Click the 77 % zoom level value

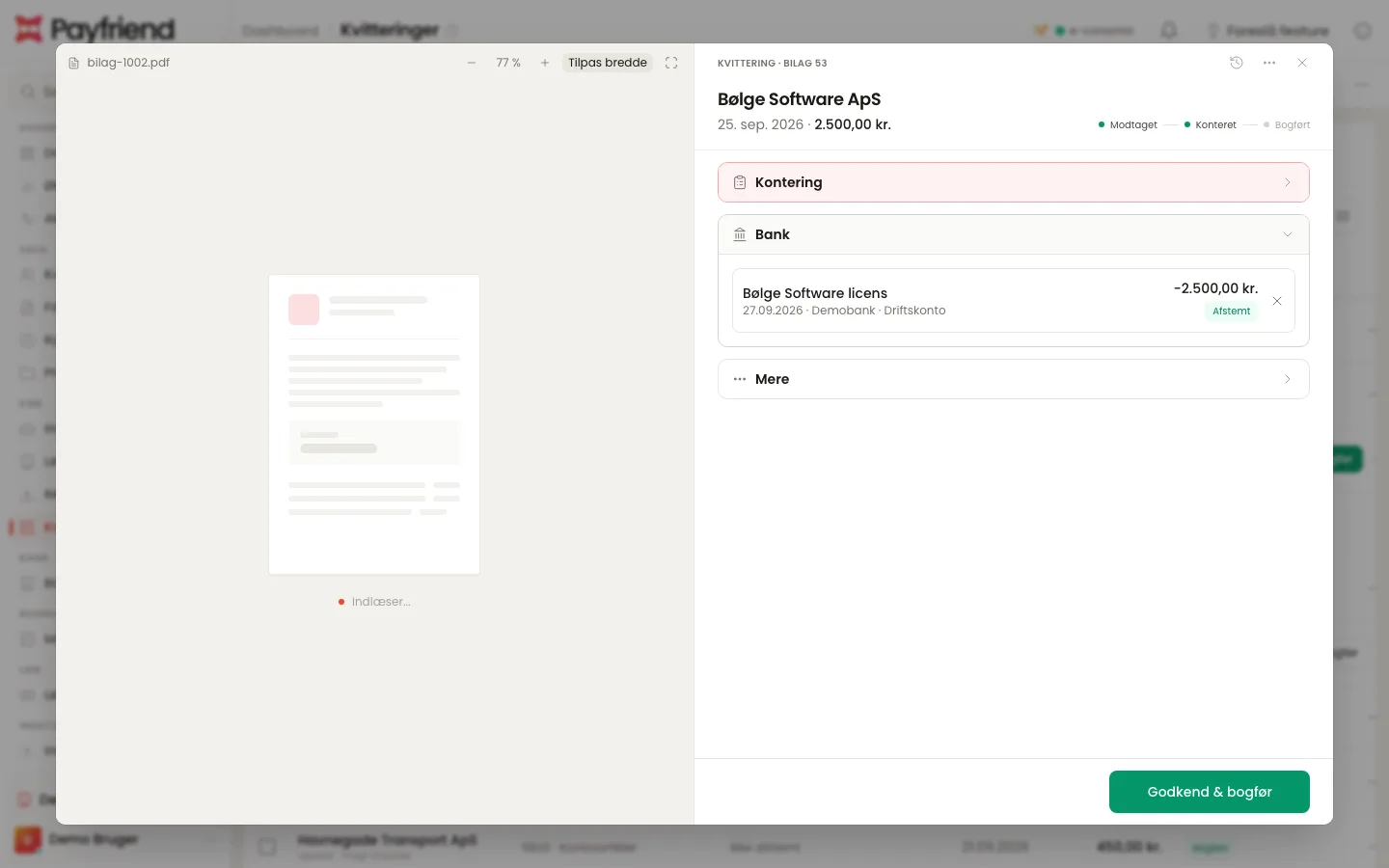[508, 63]
